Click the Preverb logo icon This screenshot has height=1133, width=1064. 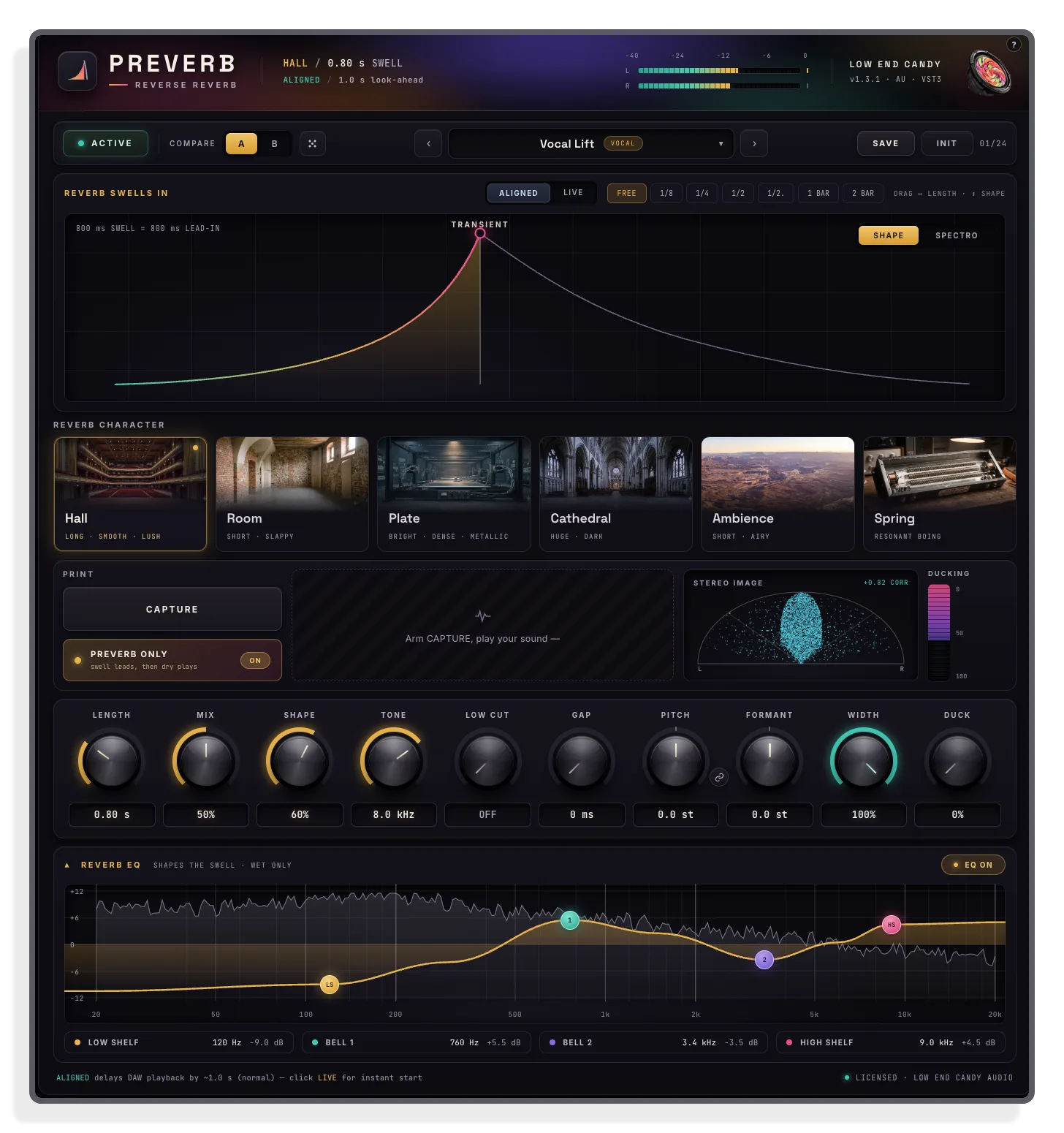pyautogui.click(x=77, y=71)
